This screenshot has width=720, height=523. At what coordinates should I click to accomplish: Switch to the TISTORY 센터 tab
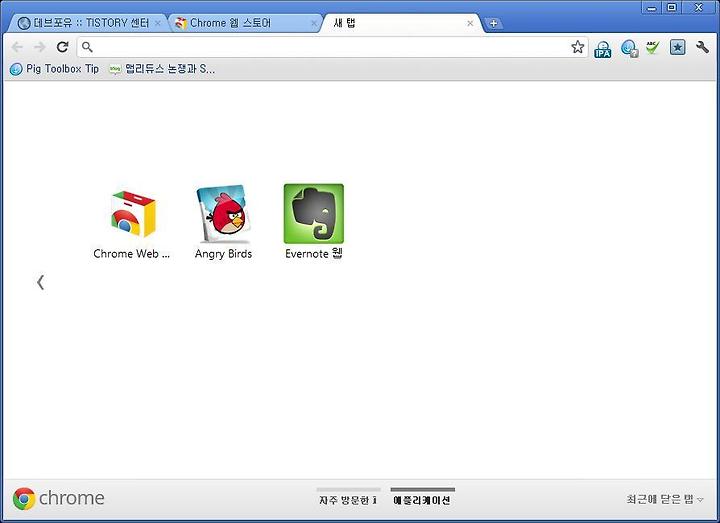[x=87, y=23]
